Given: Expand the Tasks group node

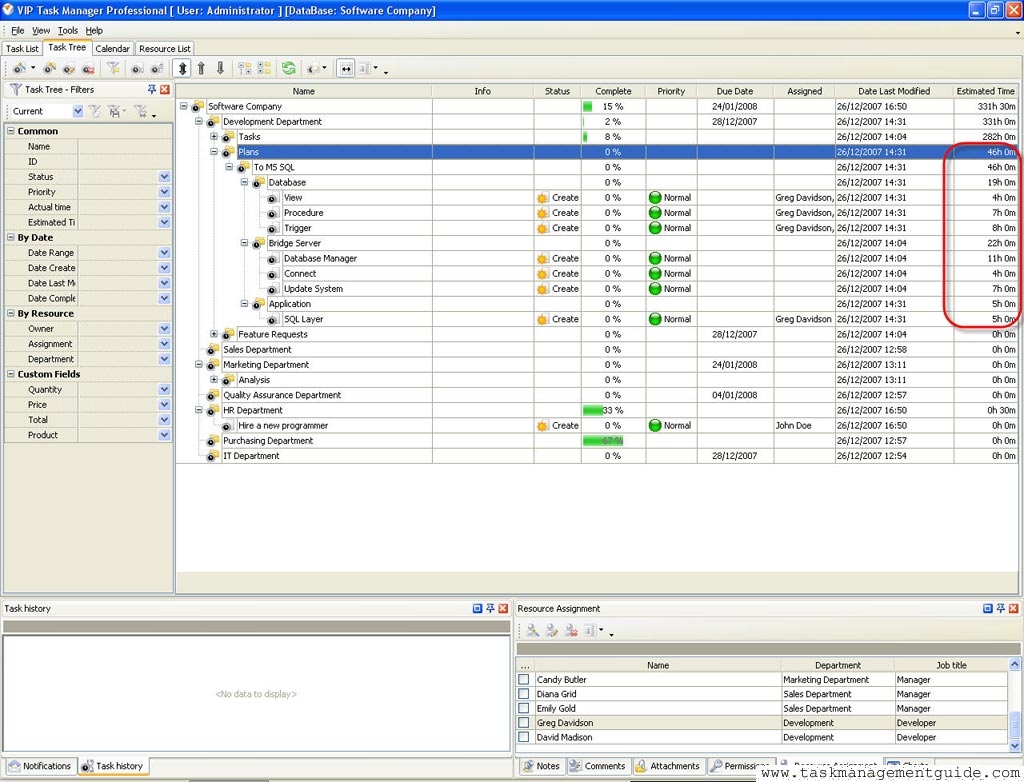Looking at the screenshot, I should tap(214, 137).
